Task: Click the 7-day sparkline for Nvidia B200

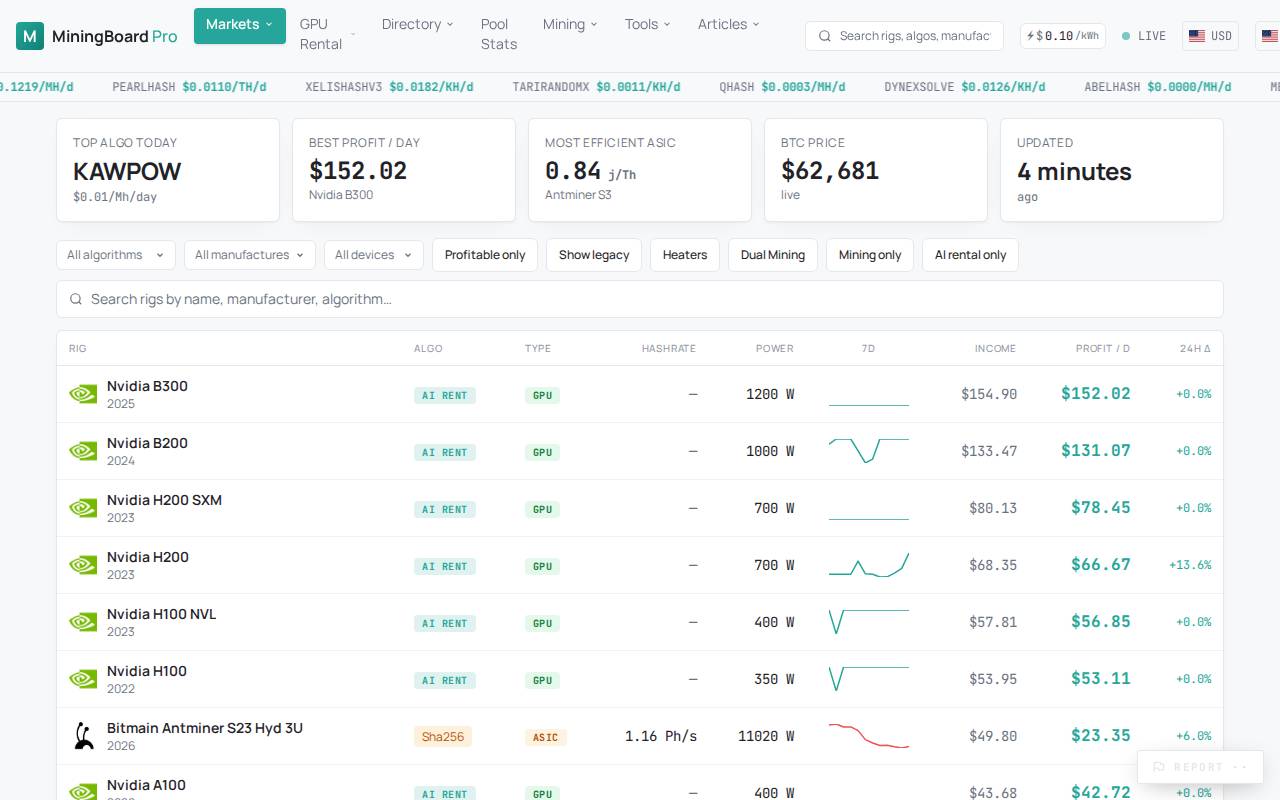Action: 869,451
